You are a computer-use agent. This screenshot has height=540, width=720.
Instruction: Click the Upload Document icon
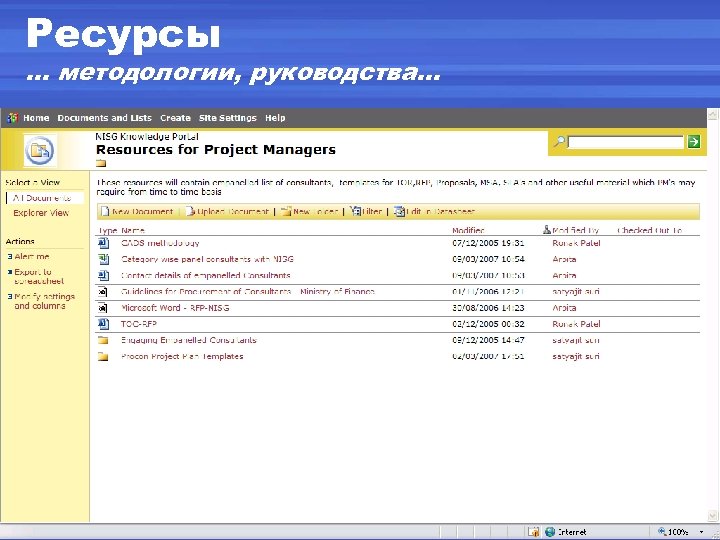pyautogui.click(x=191, y=212)
